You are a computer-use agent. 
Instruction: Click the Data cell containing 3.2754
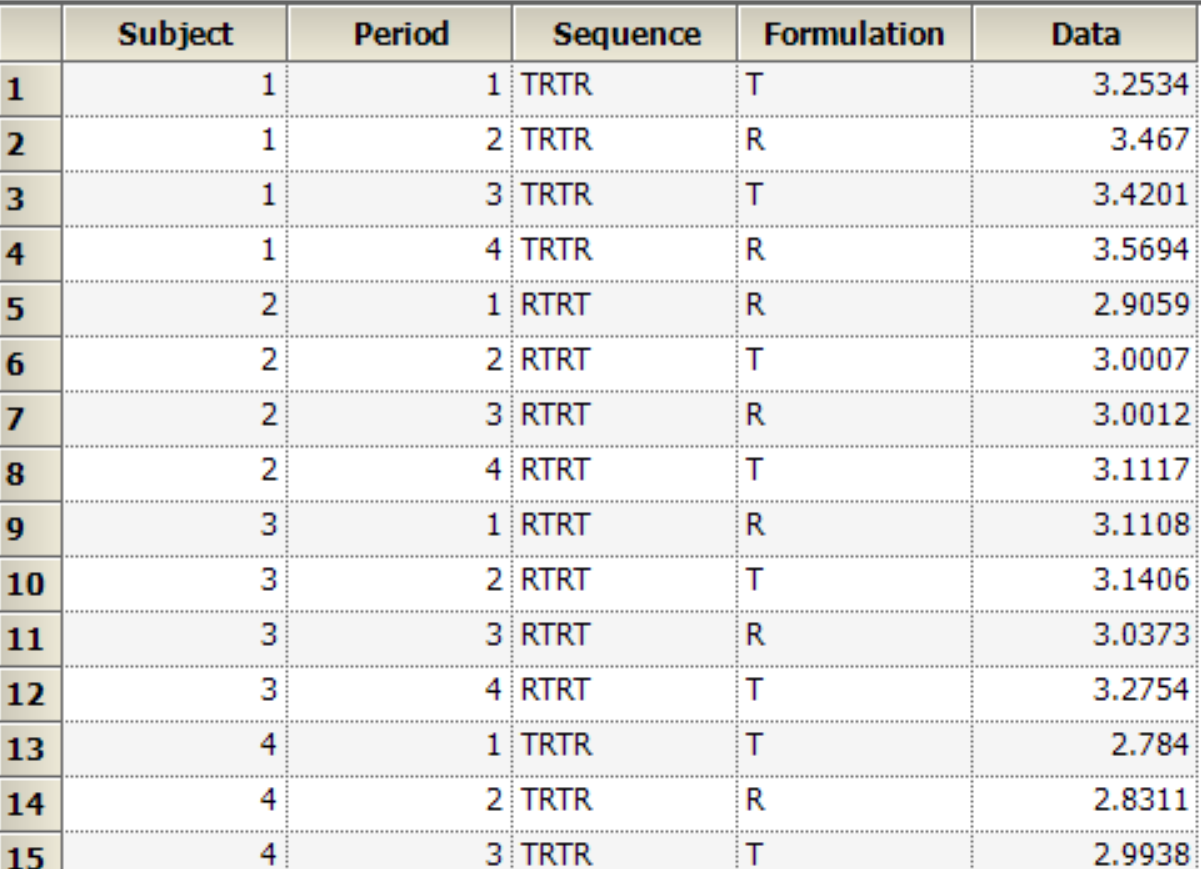point(1086,690)
